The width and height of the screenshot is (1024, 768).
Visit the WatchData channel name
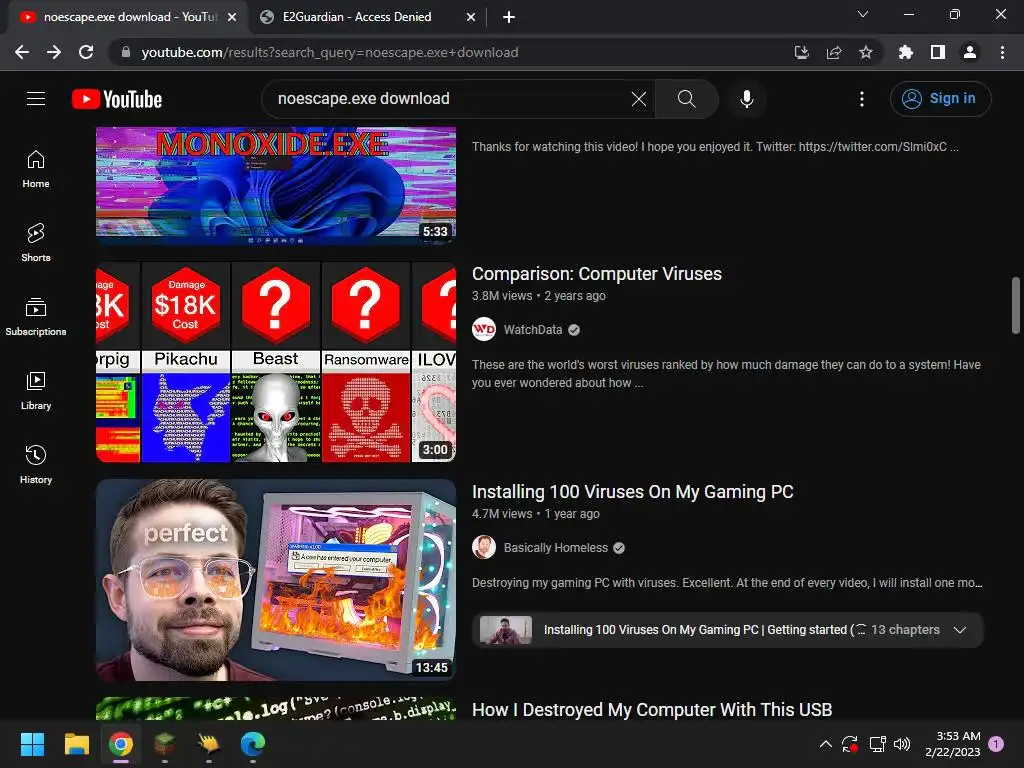point(533,330)
